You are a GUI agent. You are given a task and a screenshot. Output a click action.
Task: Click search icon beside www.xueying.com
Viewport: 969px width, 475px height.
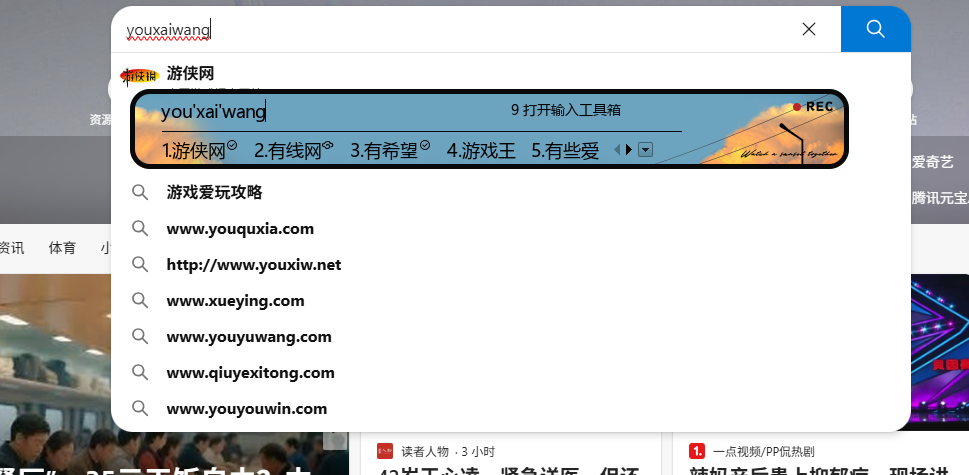pos(140,301)
